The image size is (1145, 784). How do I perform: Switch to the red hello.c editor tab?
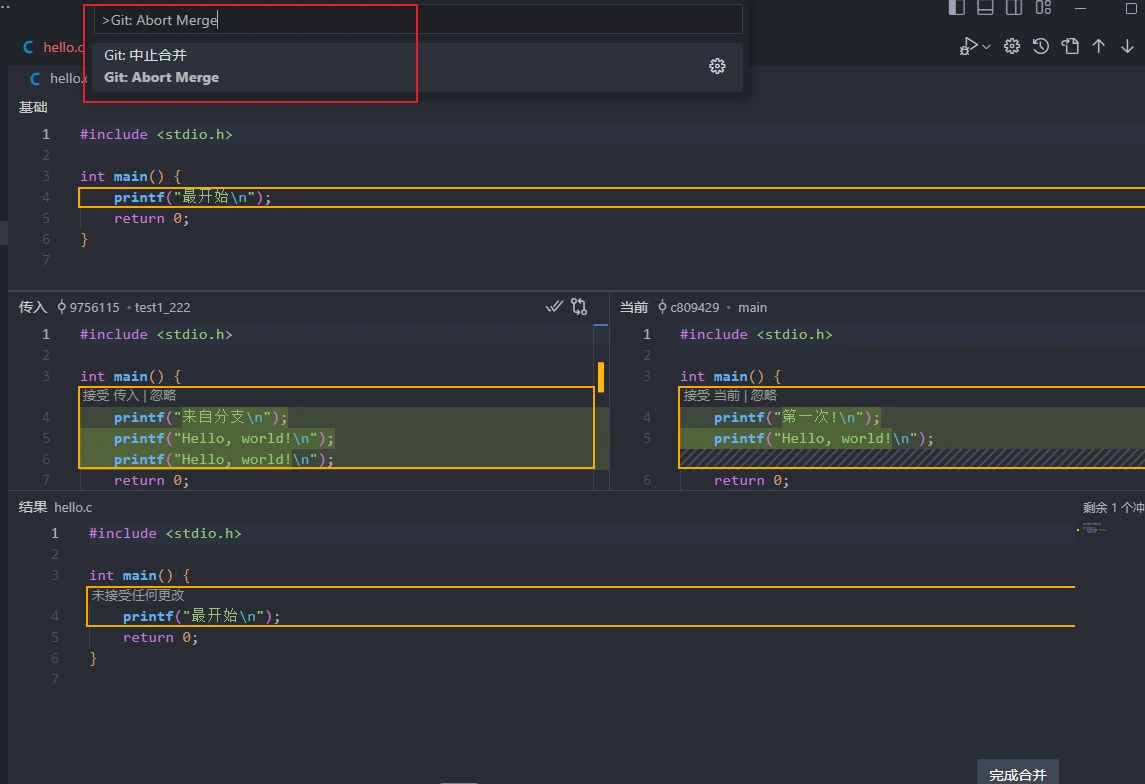tap(54, 47)
